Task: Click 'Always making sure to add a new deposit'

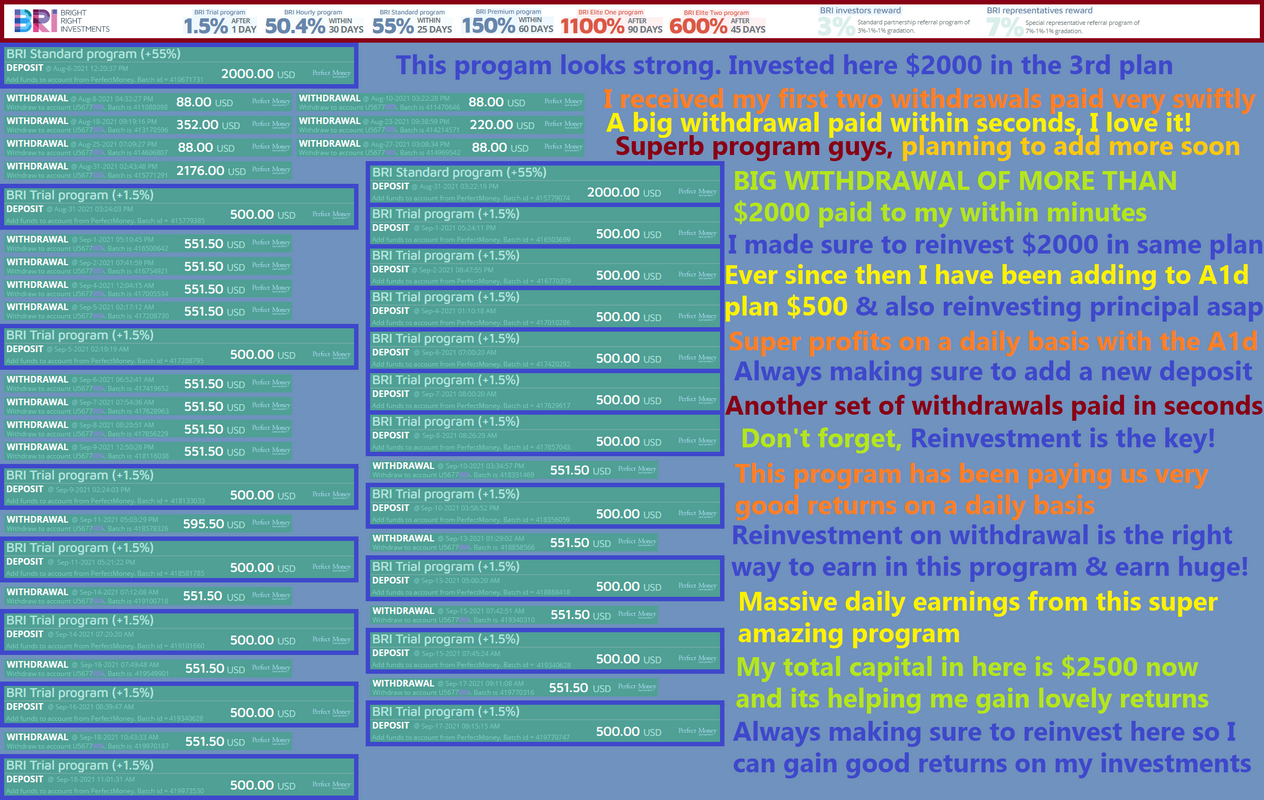Action: (993, 372)
